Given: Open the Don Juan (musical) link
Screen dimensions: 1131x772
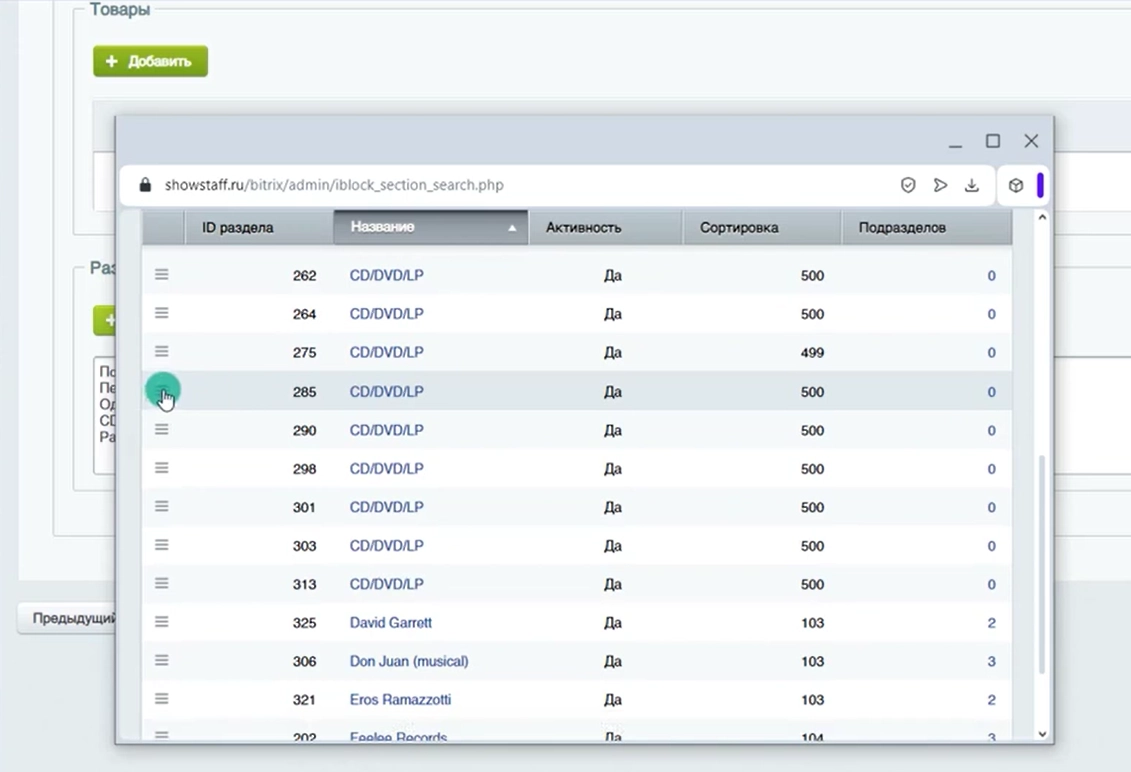Looking at the screenshot, I should click(409, 661).
